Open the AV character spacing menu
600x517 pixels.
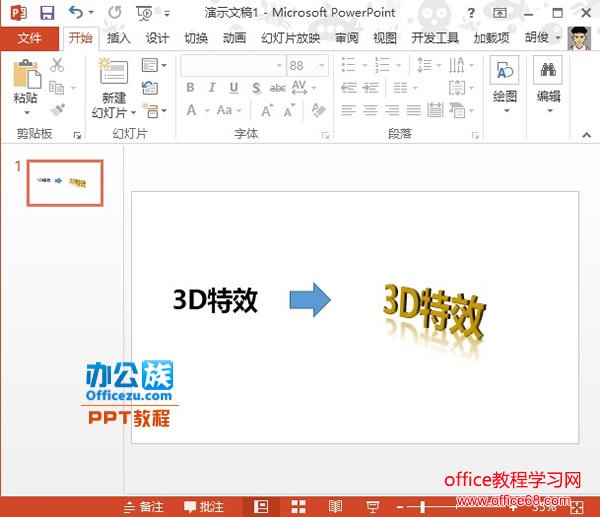(304, 88)
